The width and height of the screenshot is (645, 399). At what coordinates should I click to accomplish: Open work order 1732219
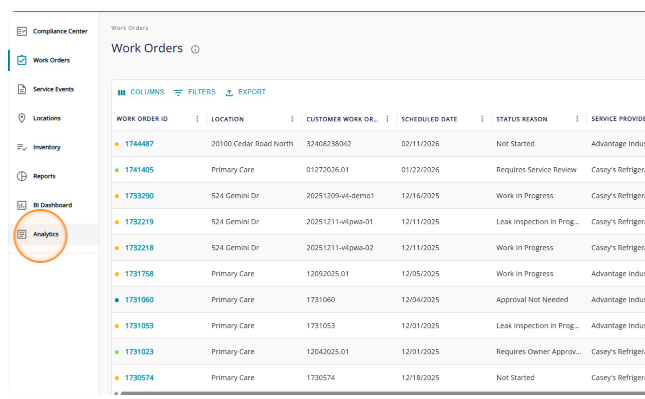click(139, 222)
